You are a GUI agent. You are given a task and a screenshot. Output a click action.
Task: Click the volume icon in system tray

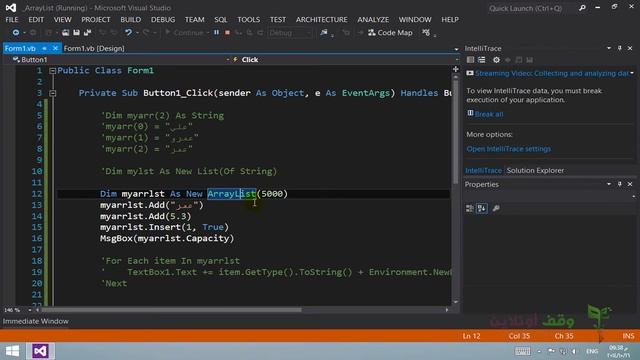tap(574, 351)
